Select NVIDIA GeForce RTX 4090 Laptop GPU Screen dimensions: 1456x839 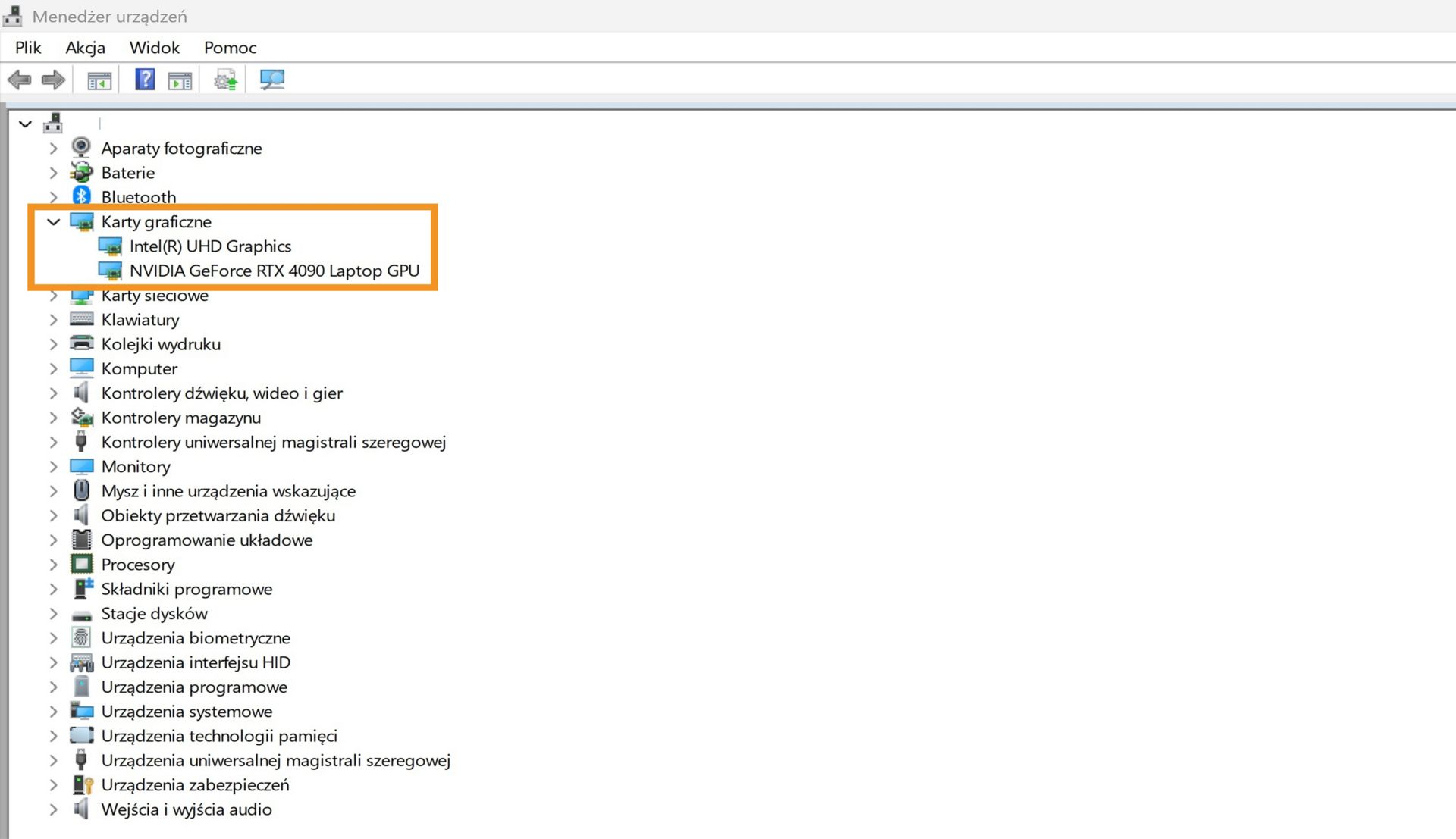pyautogui.click(x=274, y=271)
